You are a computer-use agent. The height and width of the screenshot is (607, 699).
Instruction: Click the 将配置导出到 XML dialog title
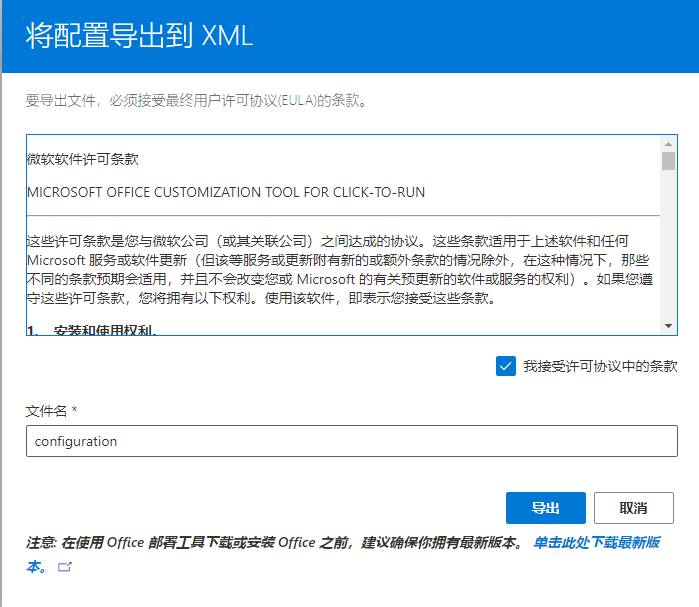139,36
